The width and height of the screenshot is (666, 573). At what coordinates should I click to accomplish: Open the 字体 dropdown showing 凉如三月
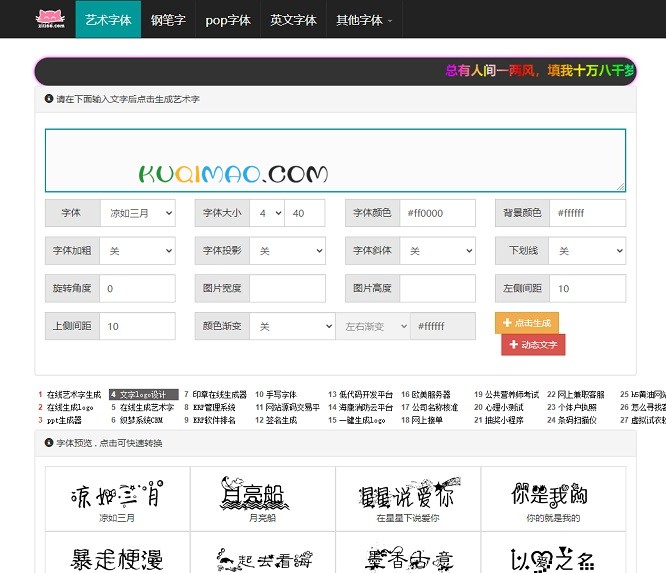pos(138,213)
